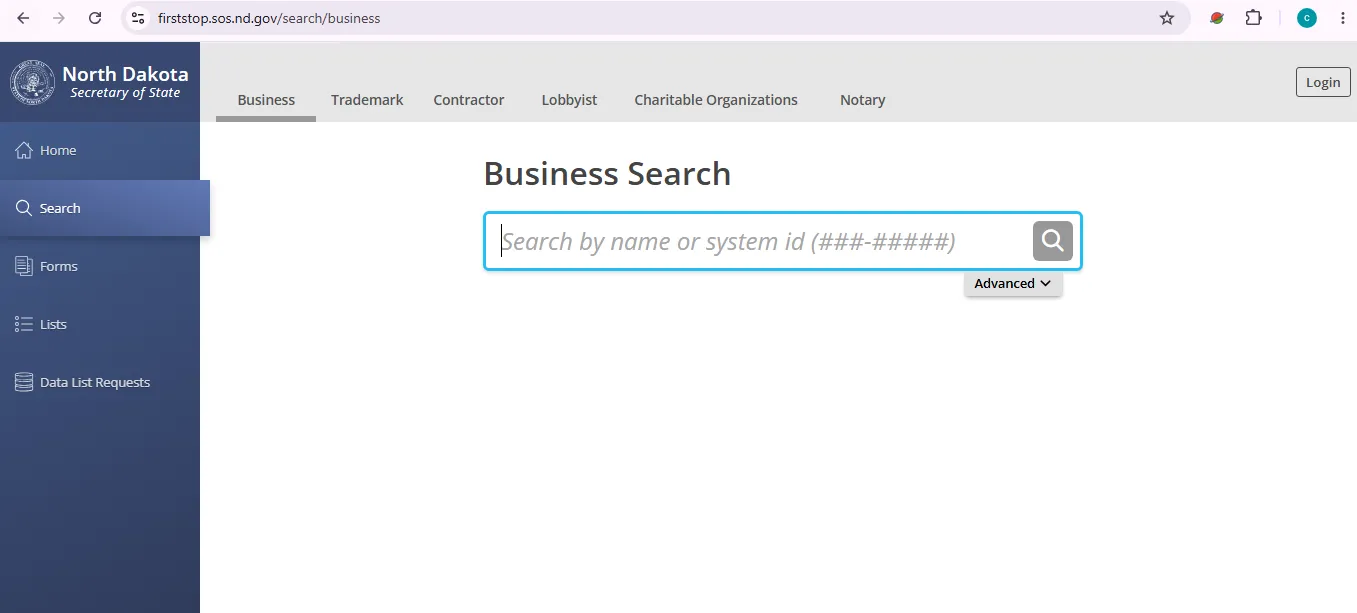1357x613 pixels.
Task: Open Home in the sidebar
Action: coord(100,150)
